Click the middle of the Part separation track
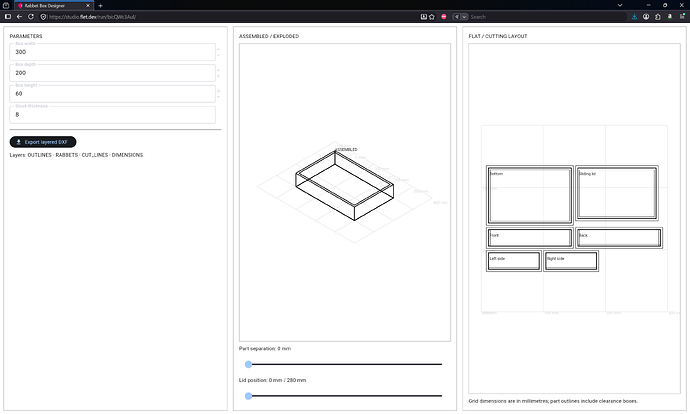The height and width of the screenshot is (414, 690). click(x=345, y=364)
